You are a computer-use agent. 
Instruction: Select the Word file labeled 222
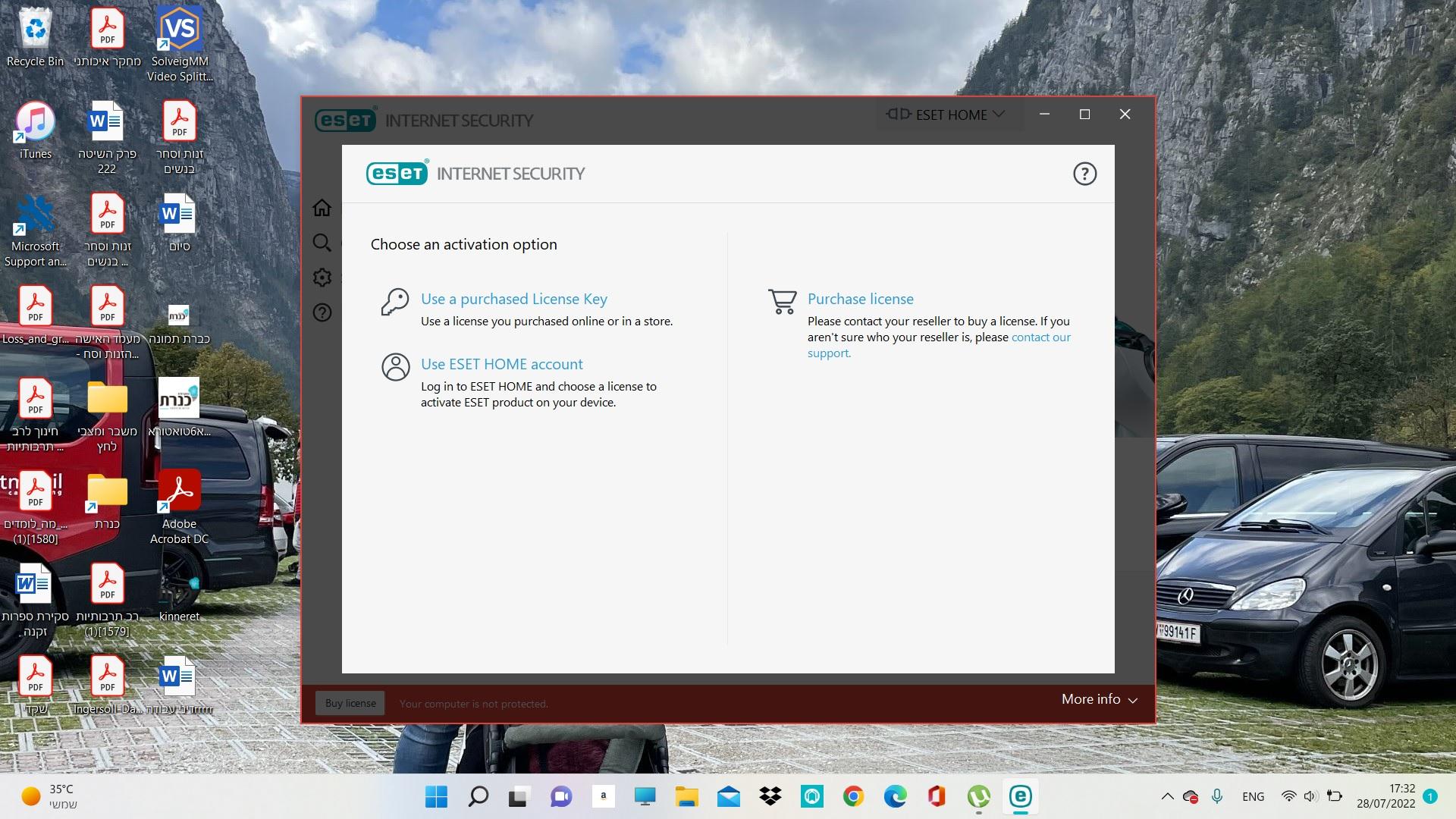[x=107, y=138]
